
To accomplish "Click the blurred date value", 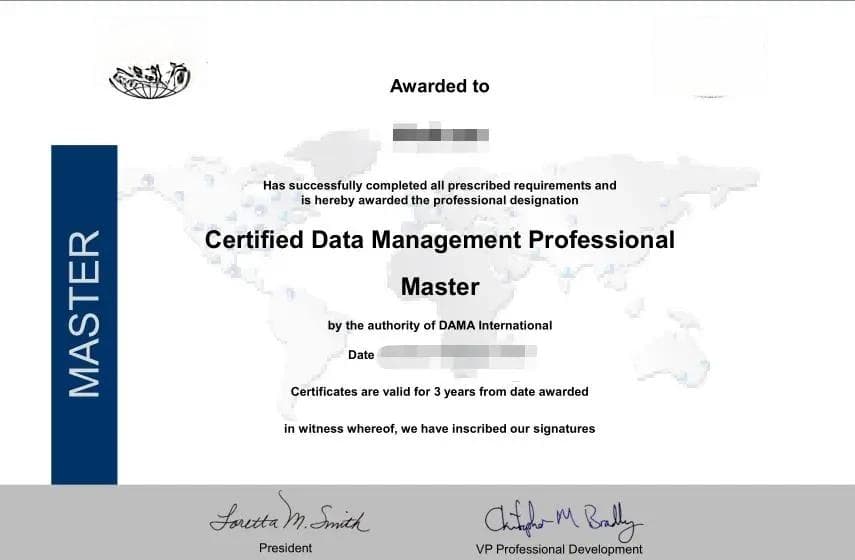I will [x=457, y=356].
